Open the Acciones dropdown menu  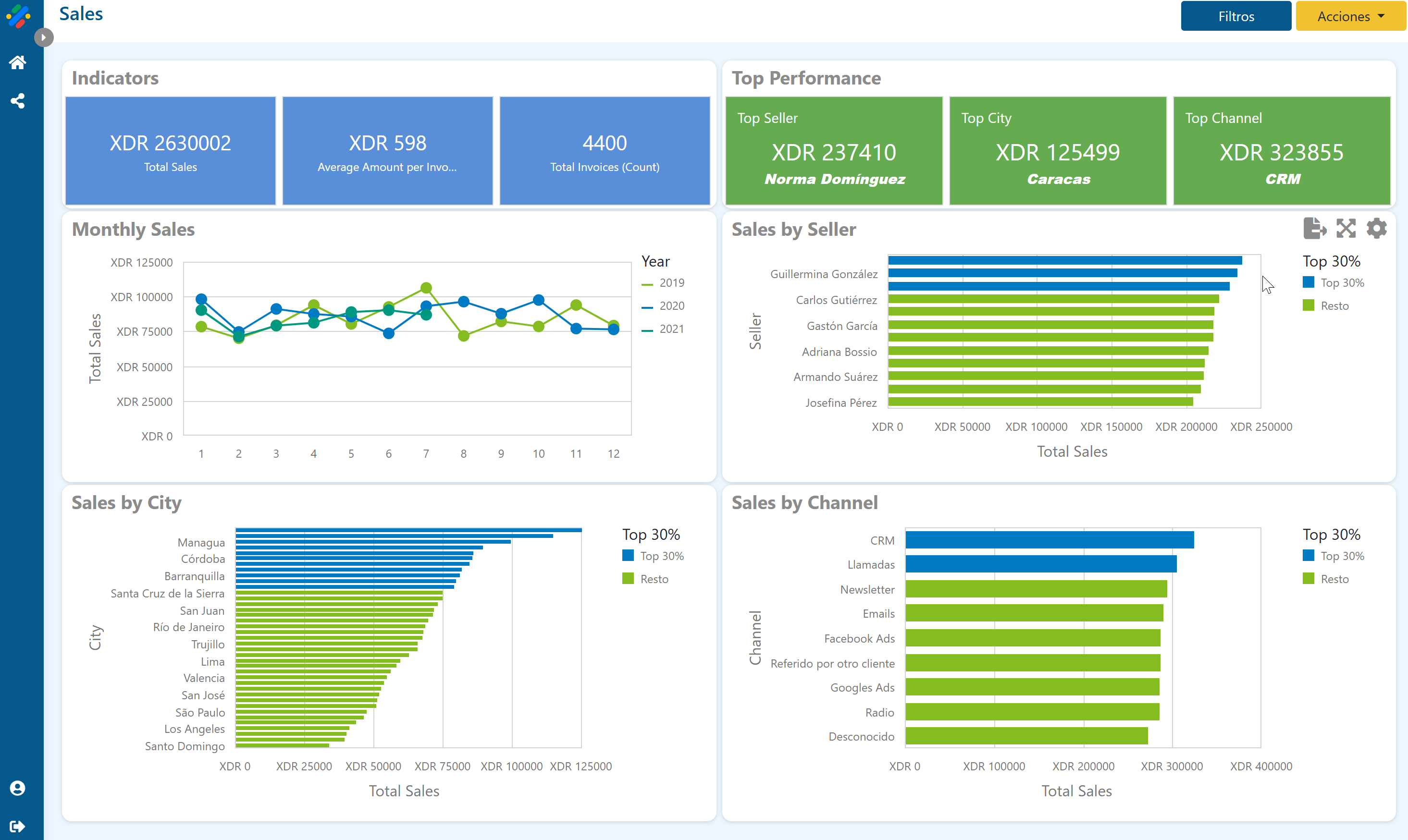pyautogui.click(x=1350, y=16)
